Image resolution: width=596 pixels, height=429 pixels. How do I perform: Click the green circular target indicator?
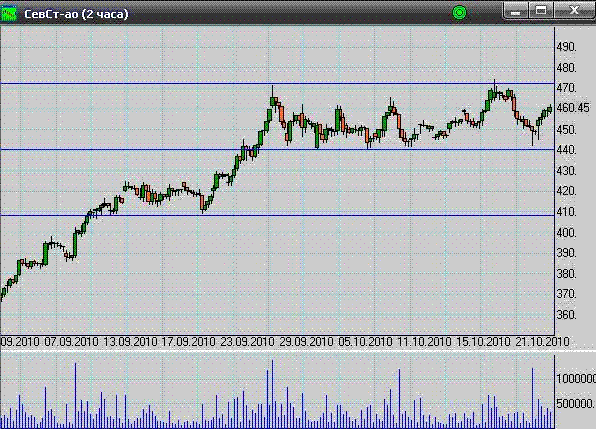tap(459, 13)
